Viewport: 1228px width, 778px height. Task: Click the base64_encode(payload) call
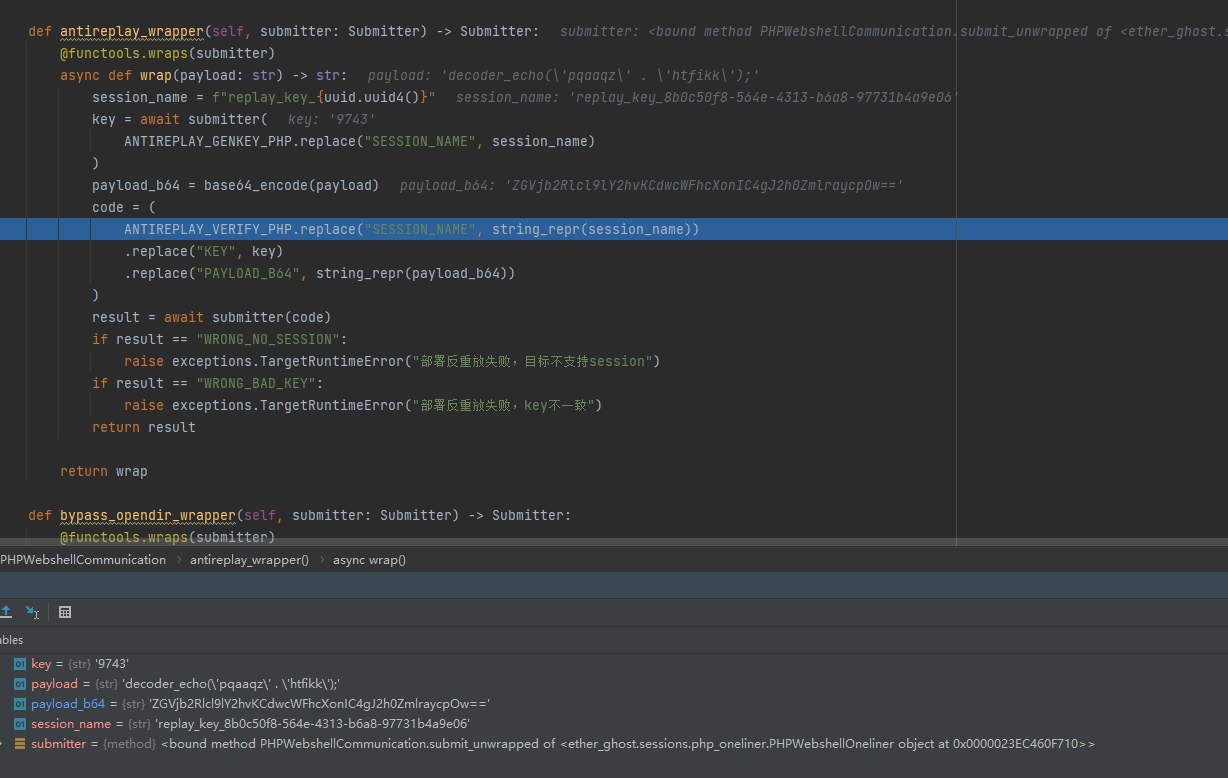291,185
